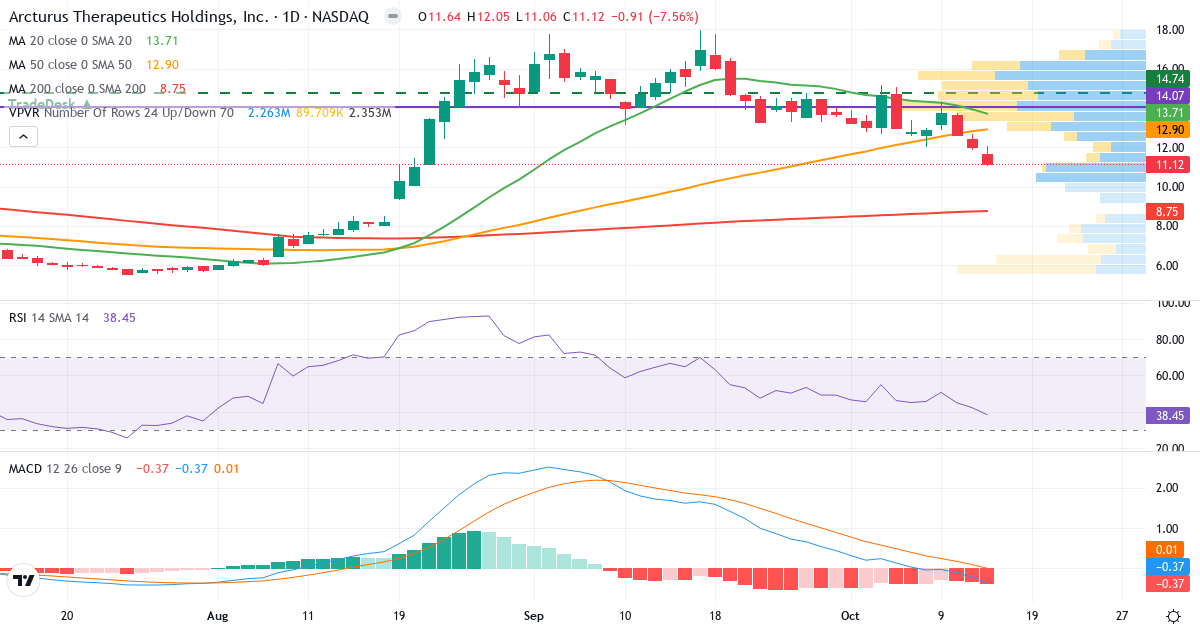
Task: Click the 89.709K VPVR down volume
Action: pyautogui.click(x=318, y=113)
